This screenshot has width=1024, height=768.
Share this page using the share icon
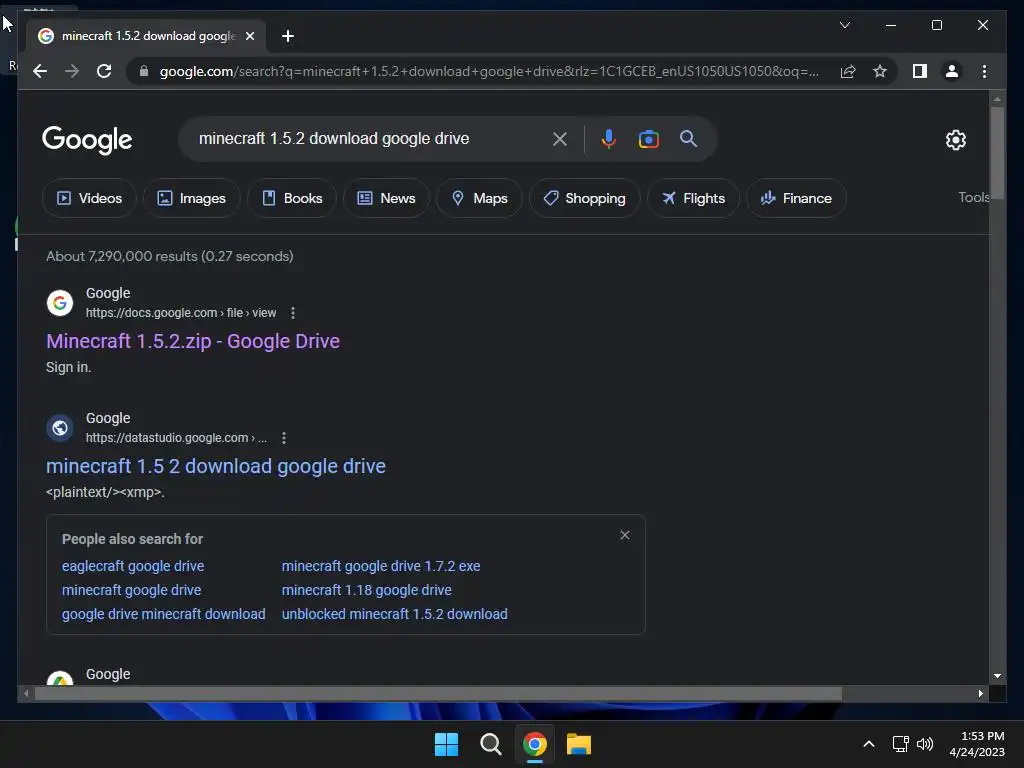coord(848,71)
